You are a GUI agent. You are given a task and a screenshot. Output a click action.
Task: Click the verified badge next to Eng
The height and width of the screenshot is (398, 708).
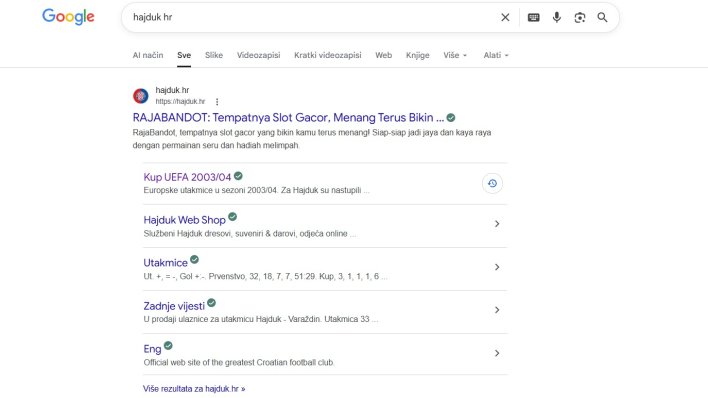(168, 346)
